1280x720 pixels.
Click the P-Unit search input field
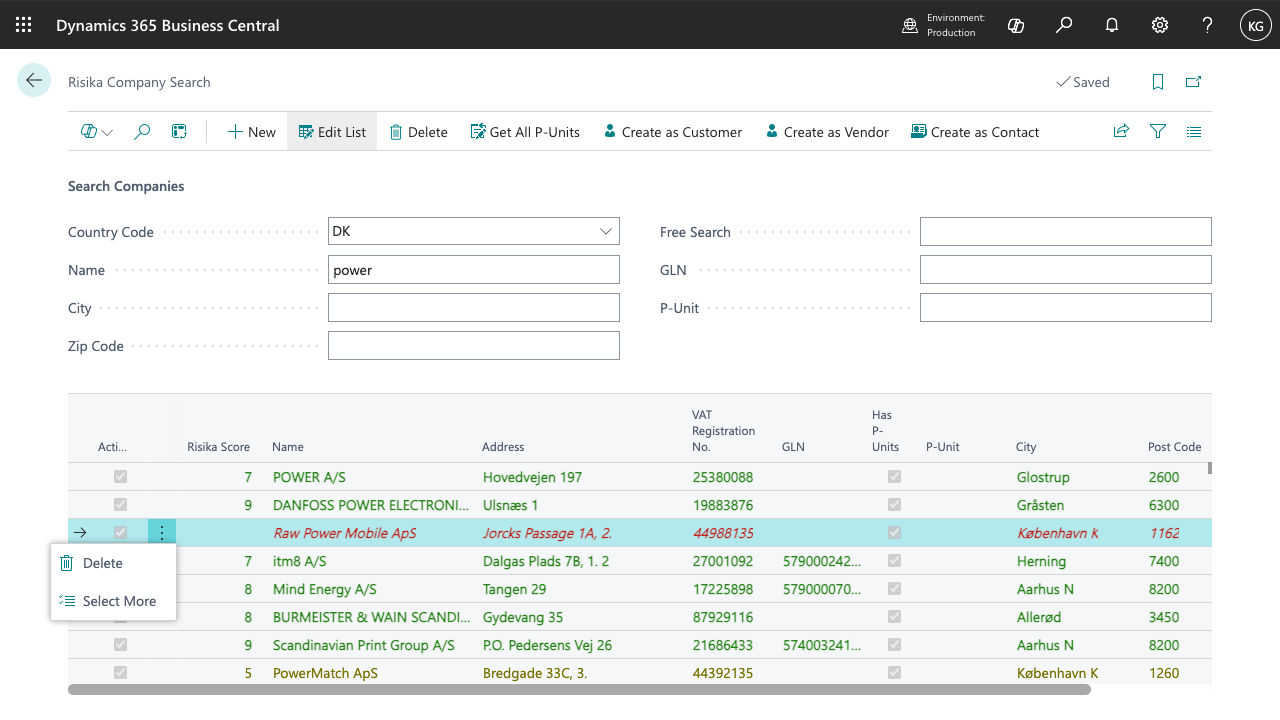point(1066,307)
